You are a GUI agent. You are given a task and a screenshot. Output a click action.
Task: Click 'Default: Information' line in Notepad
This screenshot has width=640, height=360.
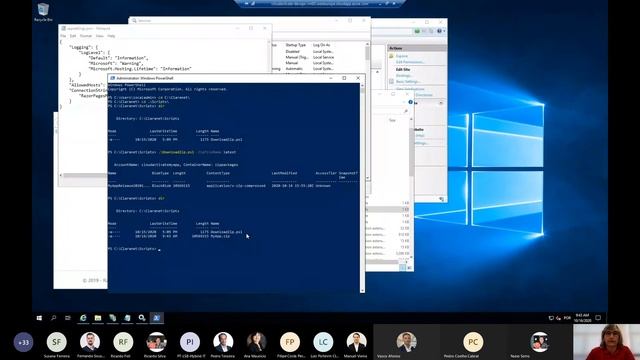tap(118, 58)
